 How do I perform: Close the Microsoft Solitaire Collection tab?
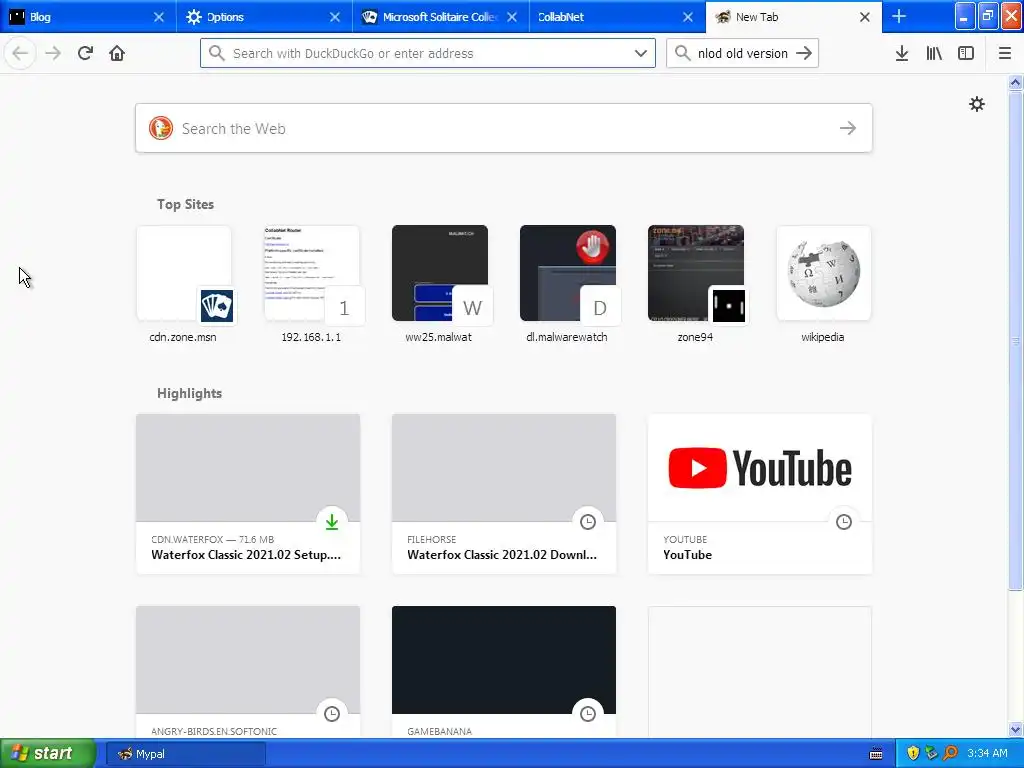coord(511,17)
